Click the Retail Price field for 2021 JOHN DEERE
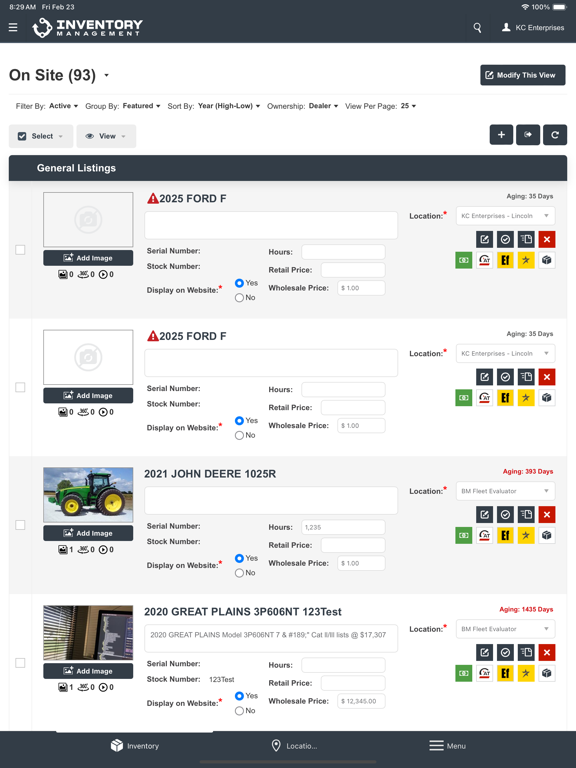The width and height of the screenshot is (576, 768). pos(353,545)
